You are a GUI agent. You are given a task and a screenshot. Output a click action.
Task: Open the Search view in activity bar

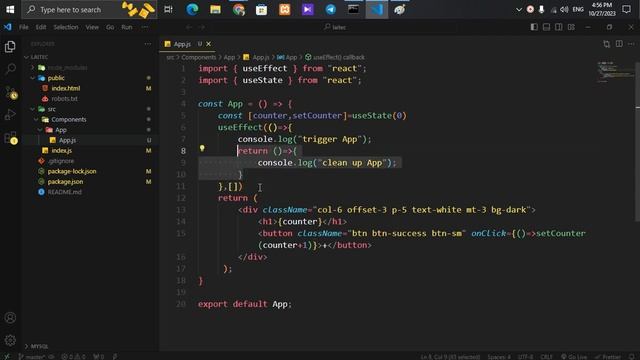point(10,69)
